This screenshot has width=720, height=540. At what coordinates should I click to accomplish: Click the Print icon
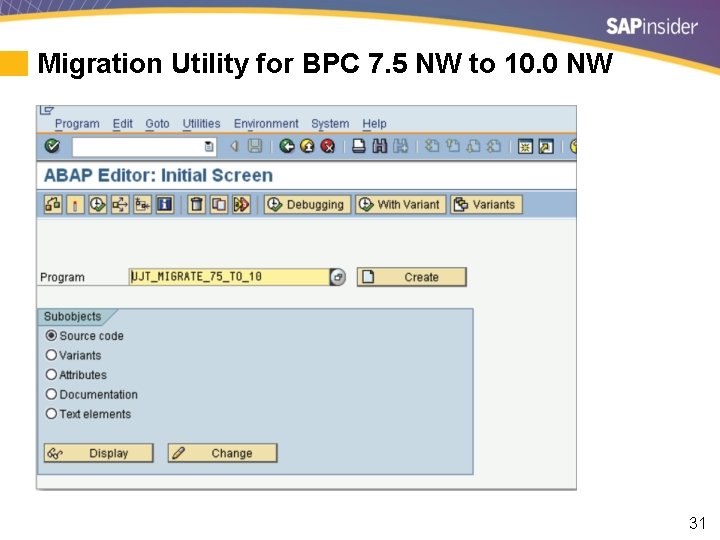(x=359, y=146)
